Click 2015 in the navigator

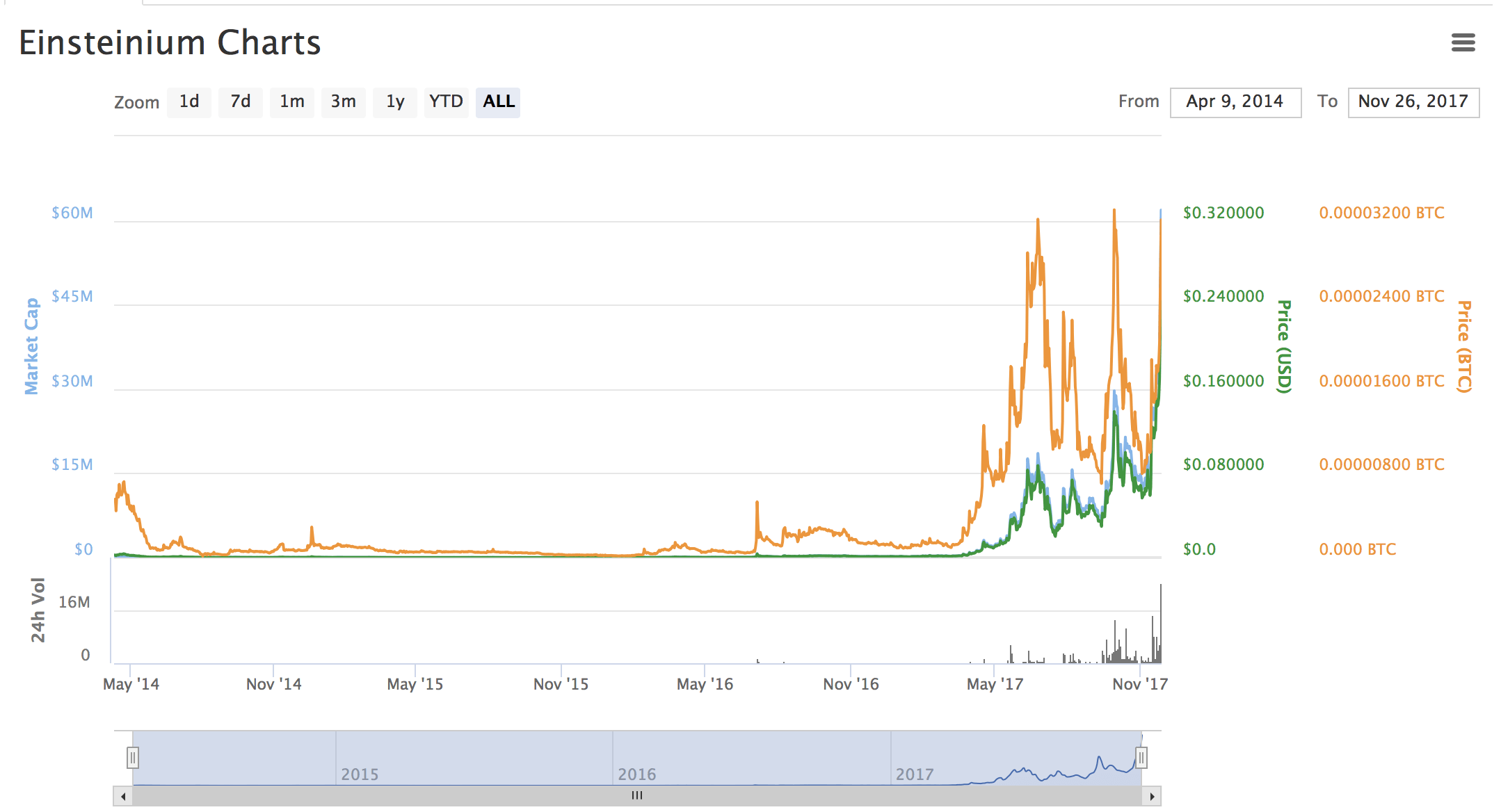click(360, 774)
